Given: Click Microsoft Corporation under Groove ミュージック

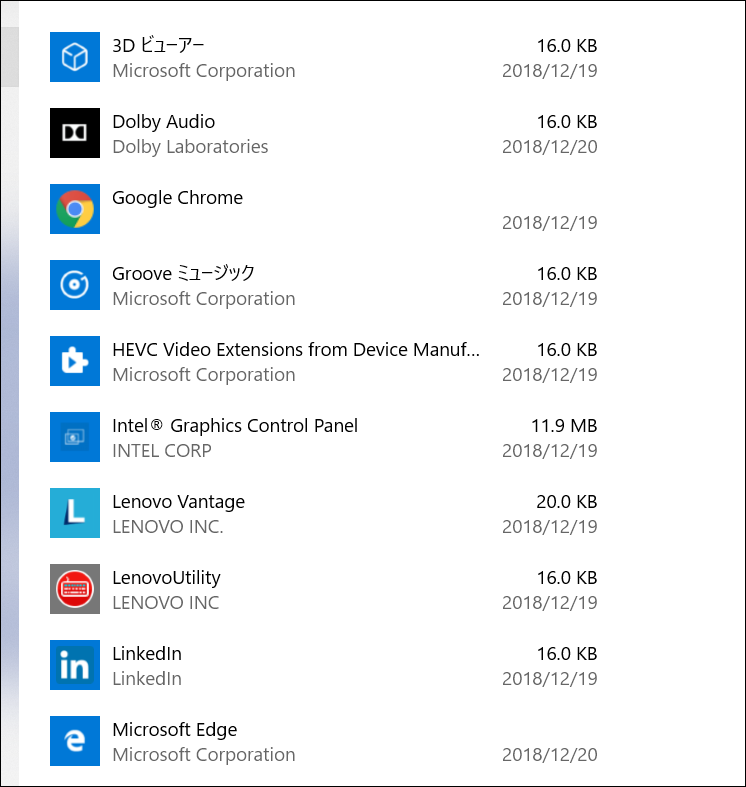Looking at the screenshot, I should (x=204, y=299).
